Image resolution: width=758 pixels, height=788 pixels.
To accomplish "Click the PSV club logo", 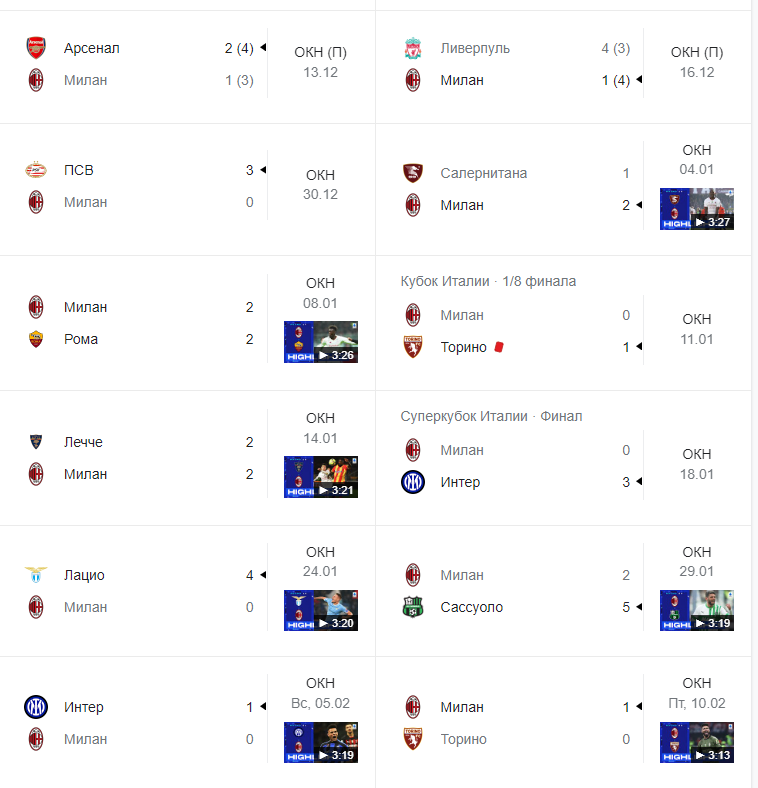I will coord(36,170).
